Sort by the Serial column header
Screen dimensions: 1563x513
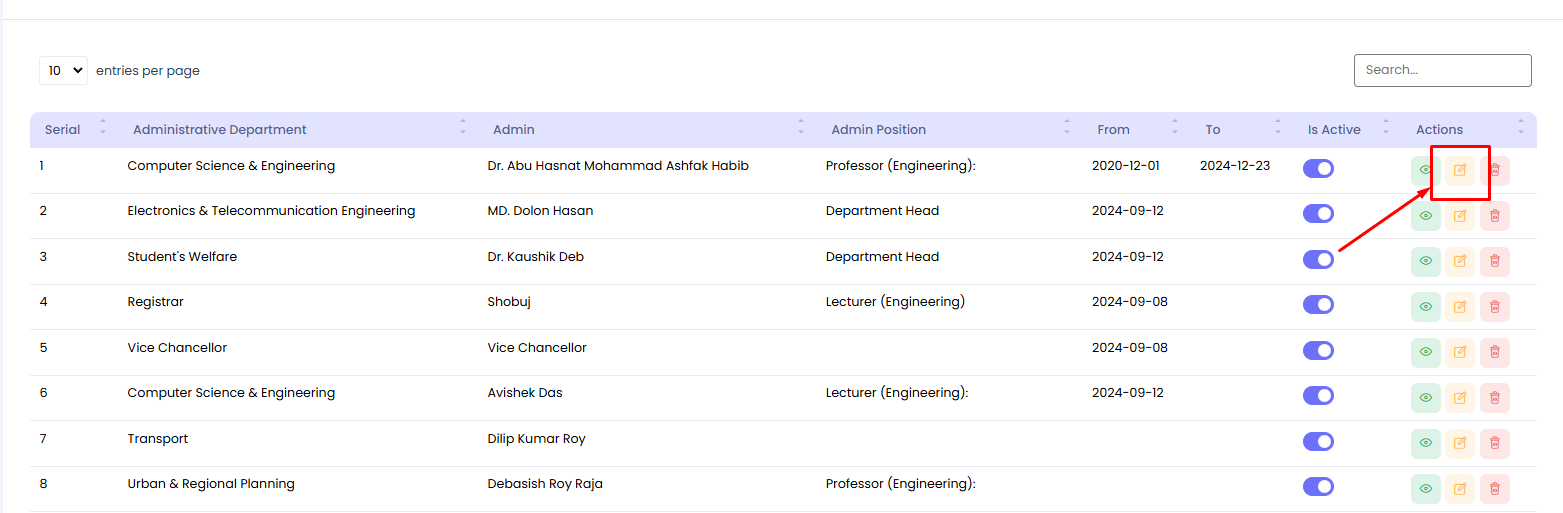click(63, 129)
